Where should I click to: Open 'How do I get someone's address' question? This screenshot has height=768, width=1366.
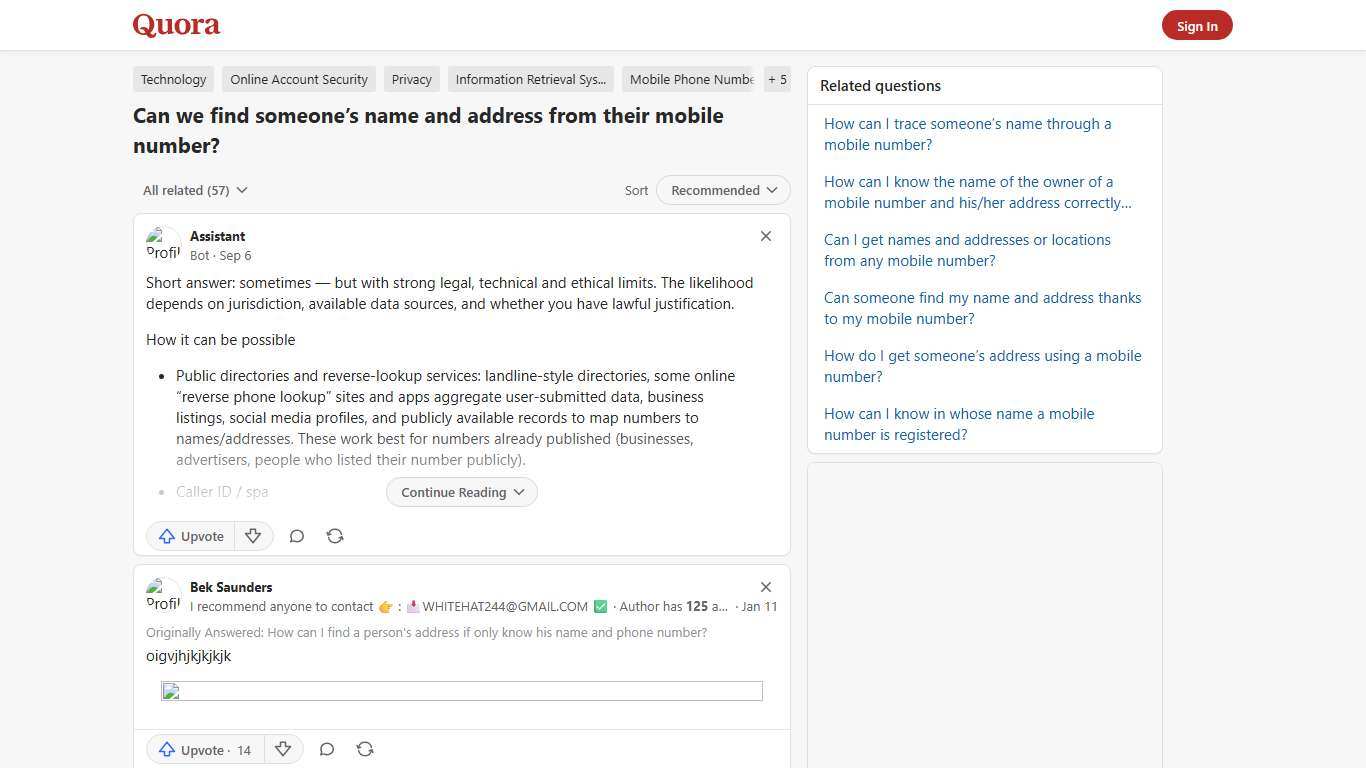982,366
